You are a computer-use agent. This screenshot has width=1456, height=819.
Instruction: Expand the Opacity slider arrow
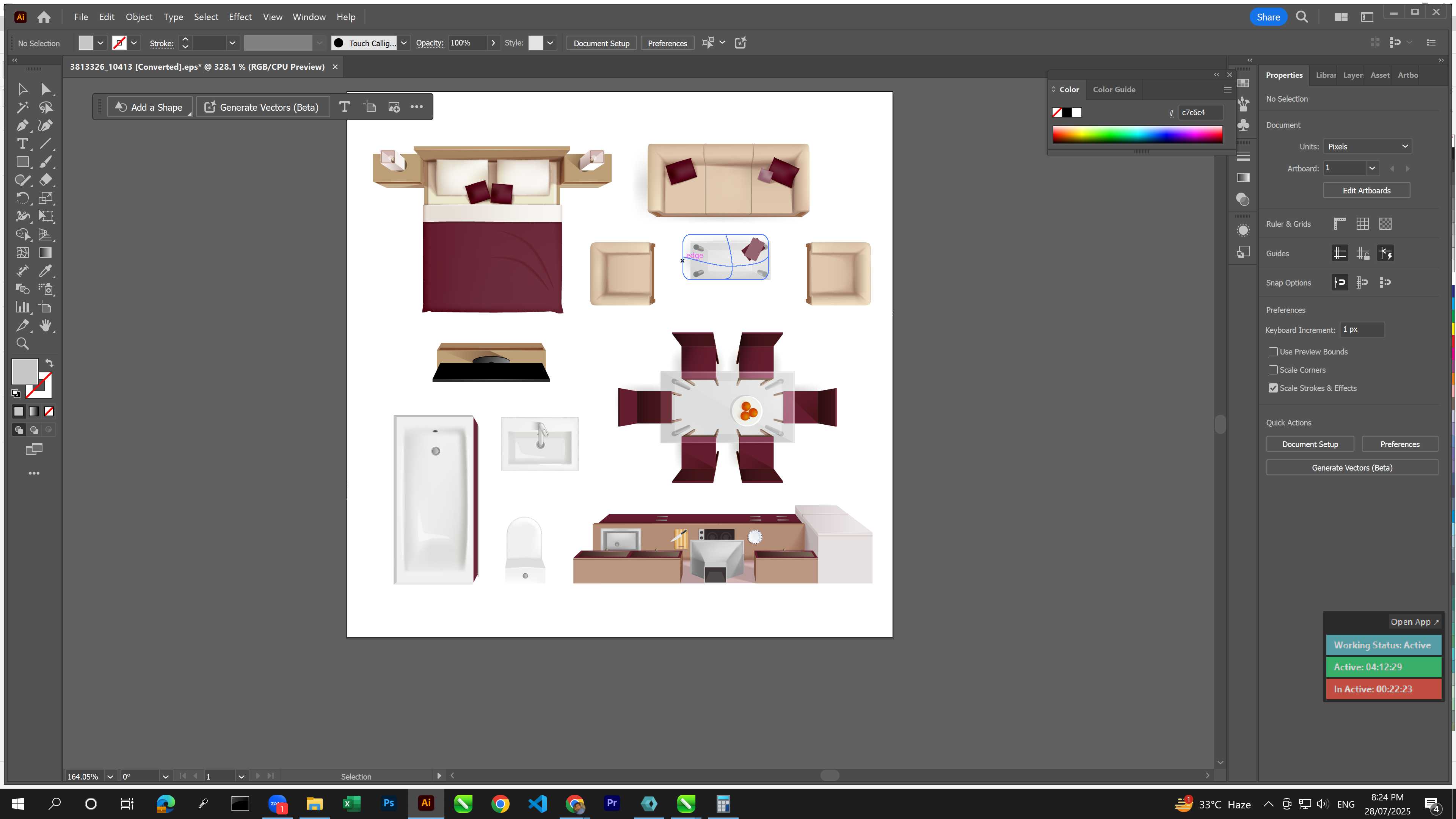coord(493,43)
